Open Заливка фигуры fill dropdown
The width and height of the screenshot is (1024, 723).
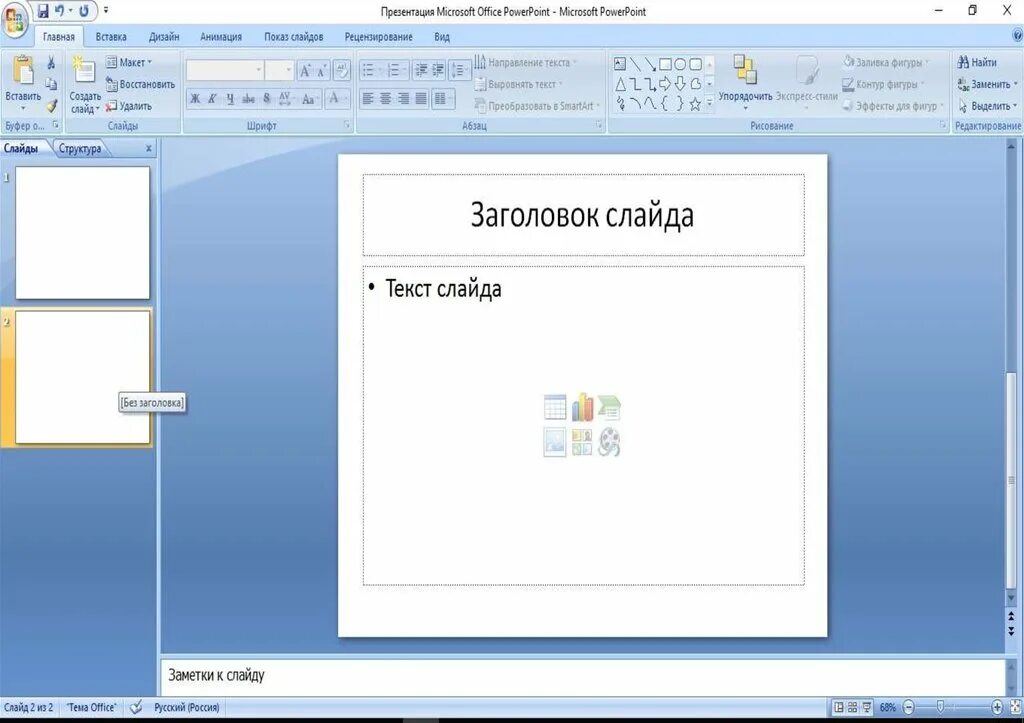pos(886,63)
